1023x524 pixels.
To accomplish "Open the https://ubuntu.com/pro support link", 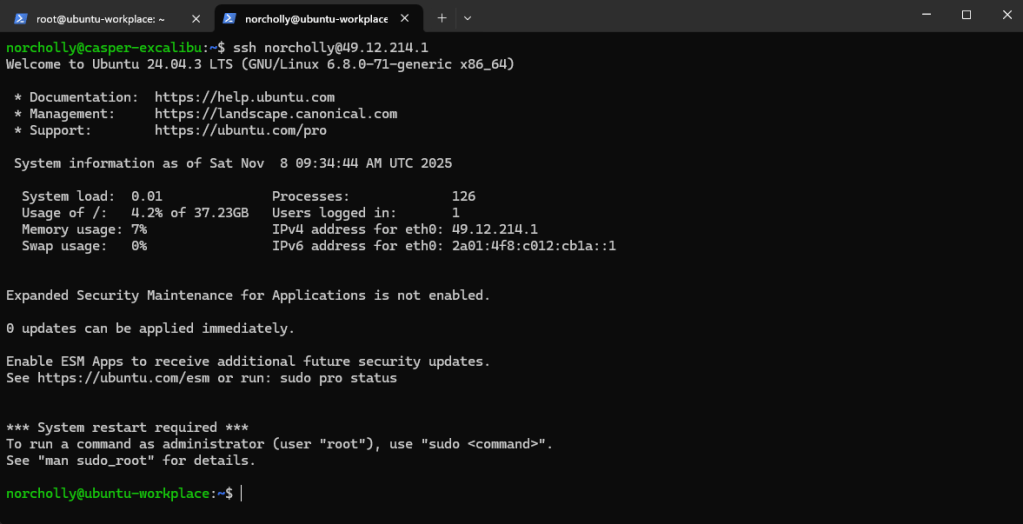I will (x=240, y=130).
